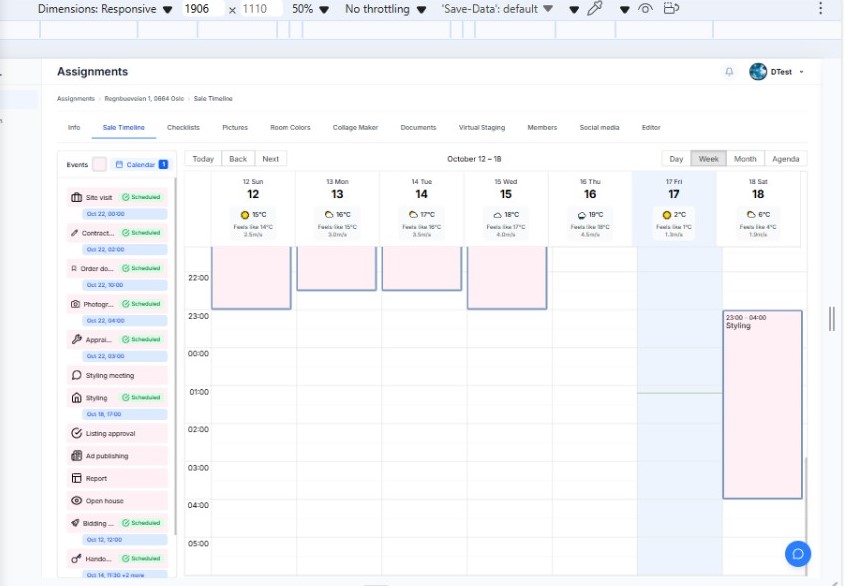Expand the DTest user menu arrow
The width and height of the screenshot is (844, 586).
[801, 72]
